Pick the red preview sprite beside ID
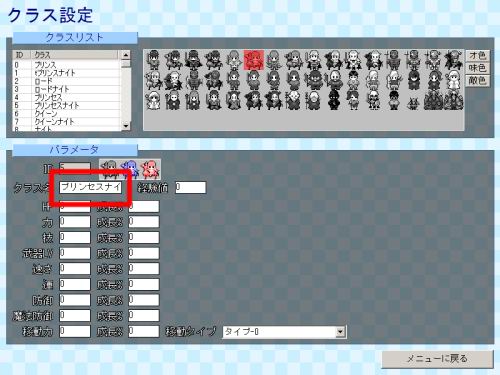500x375 pixels. click(x=150, y=169)
